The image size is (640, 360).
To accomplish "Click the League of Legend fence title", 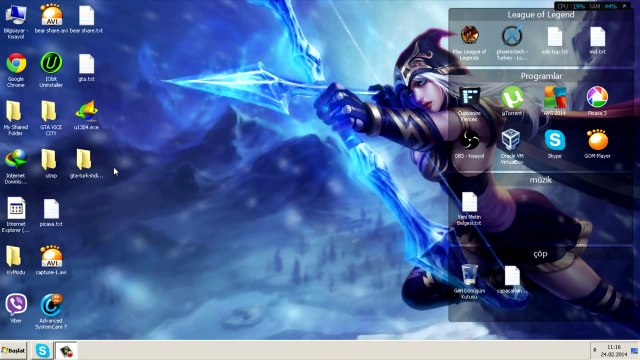I will click(541, 15).
